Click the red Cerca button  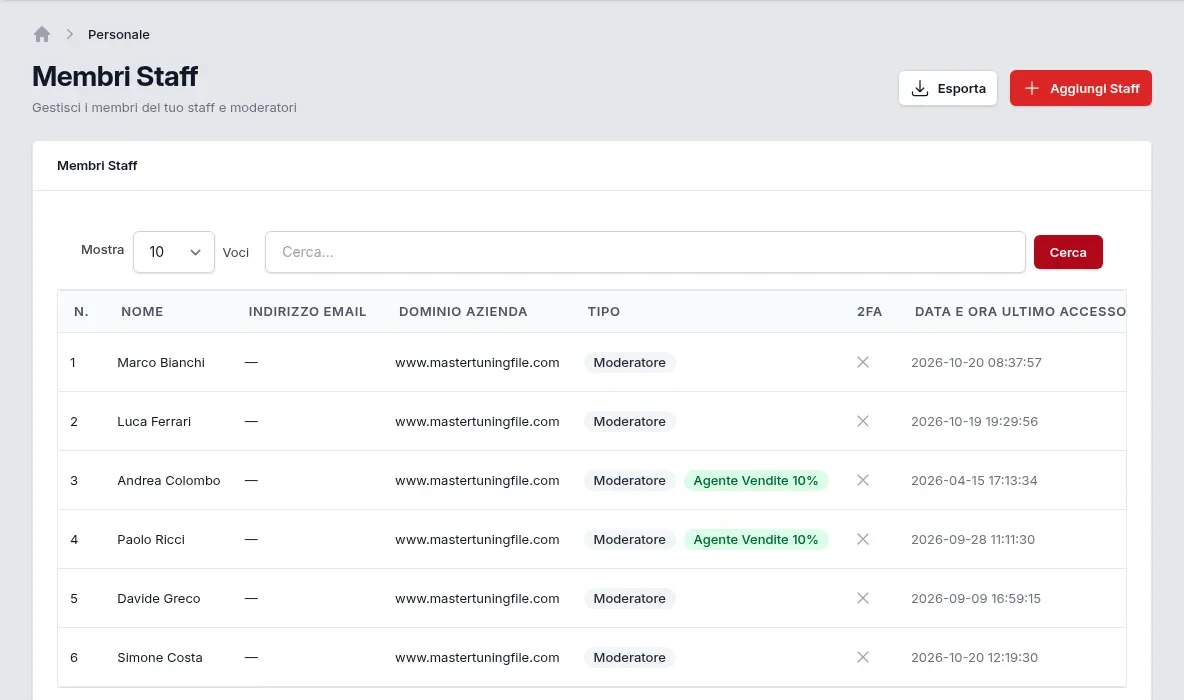click(x=1068, y=252)
